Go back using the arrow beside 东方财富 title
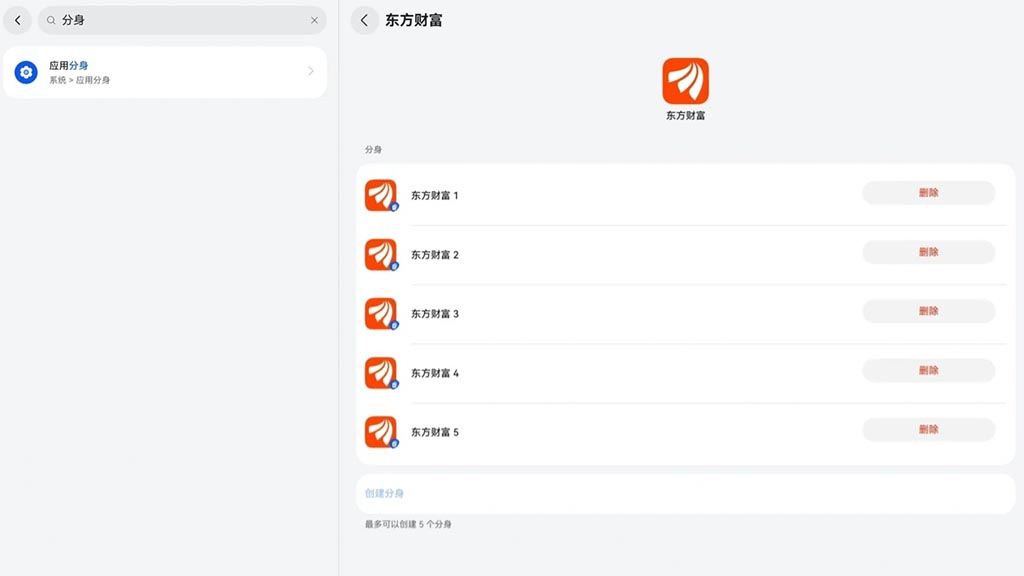1024x576 pixels. click(x=364, y=20)
